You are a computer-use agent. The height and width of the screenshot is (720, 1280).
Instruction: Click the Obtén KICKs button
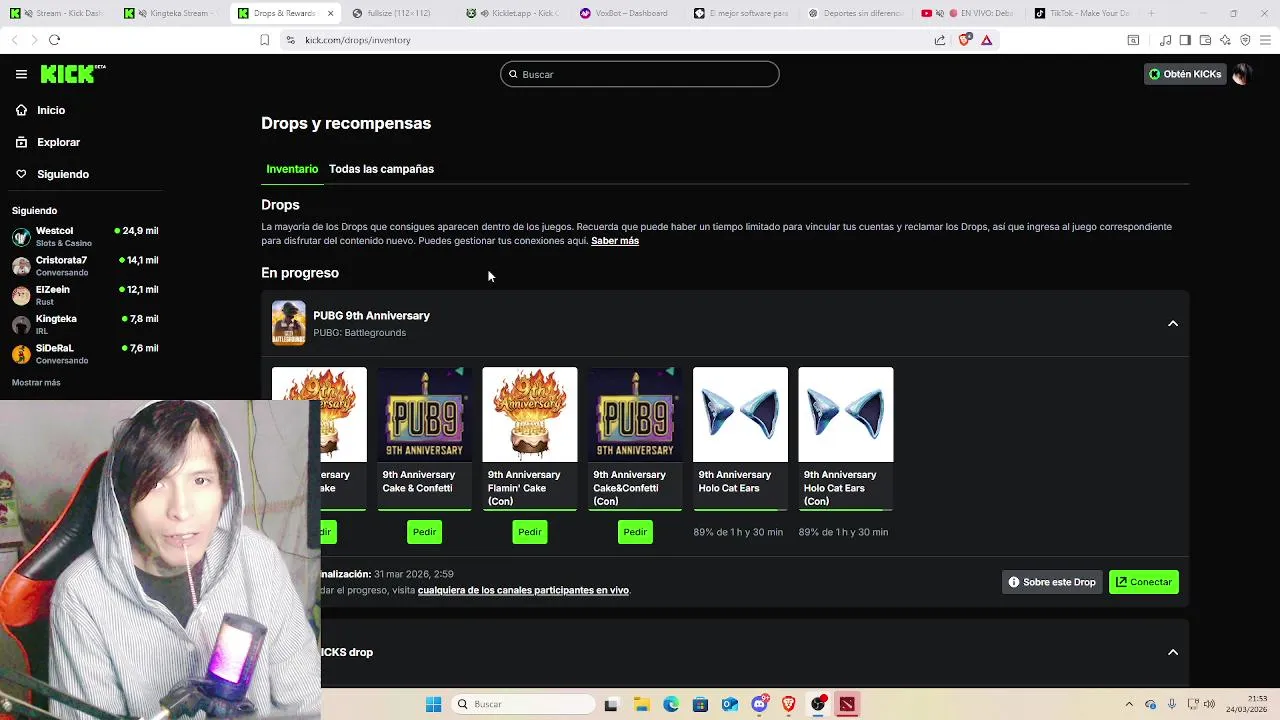[x=1185, y=74]
